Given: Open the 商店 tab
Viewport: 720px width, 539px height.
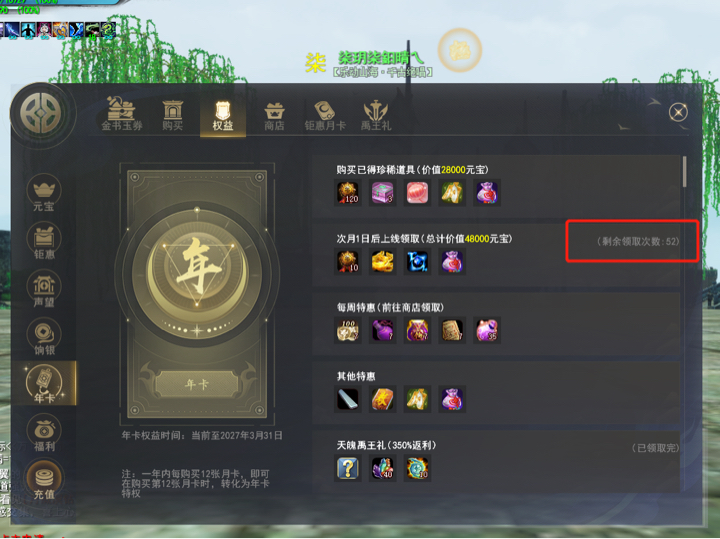Looking at the screenshot, I should (x=274, y=117).
